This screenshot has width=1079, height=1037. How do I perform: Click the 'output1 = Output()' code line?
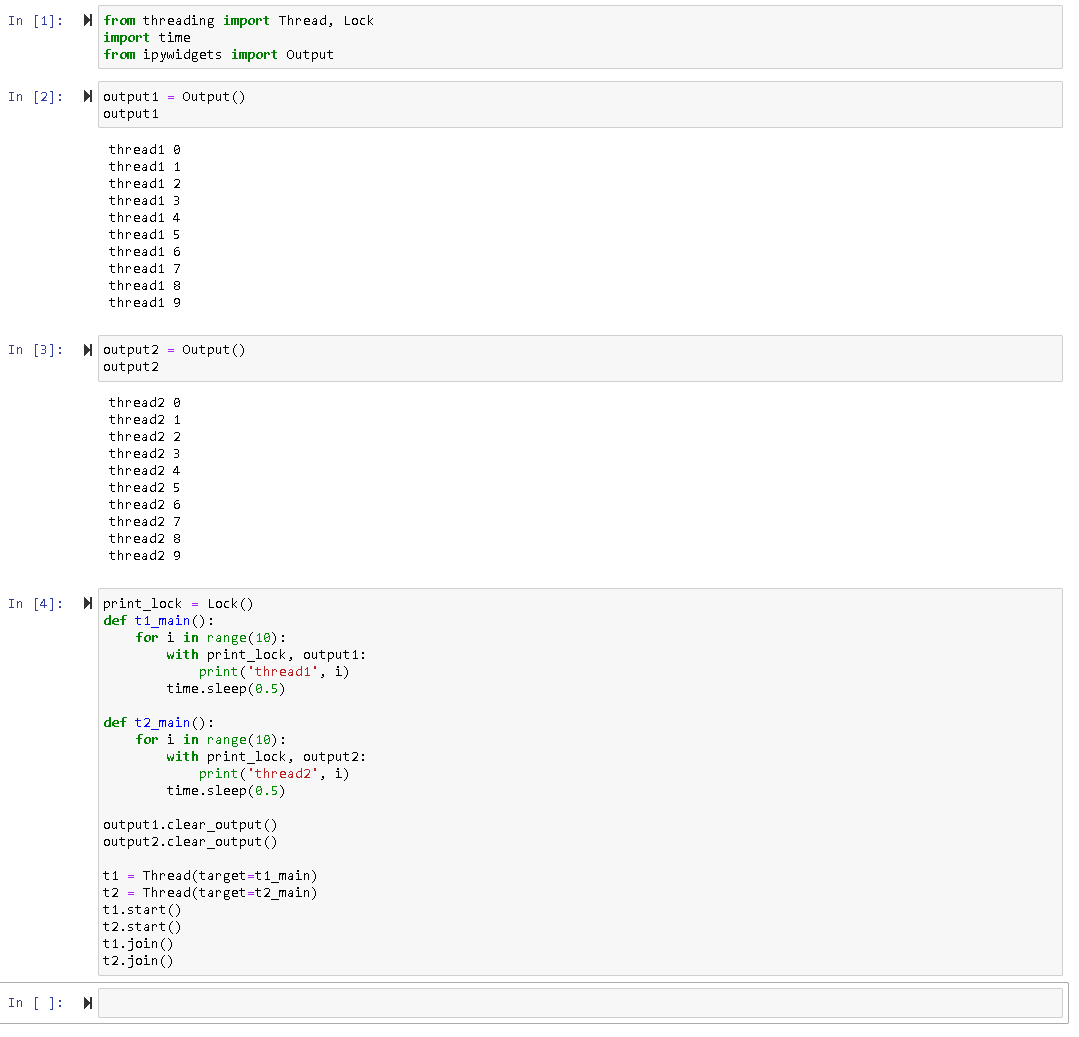pos(174,97)
